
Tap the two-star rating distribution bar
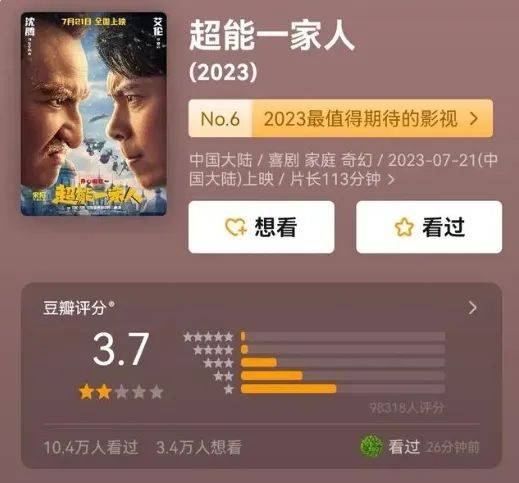click(343, 376)
